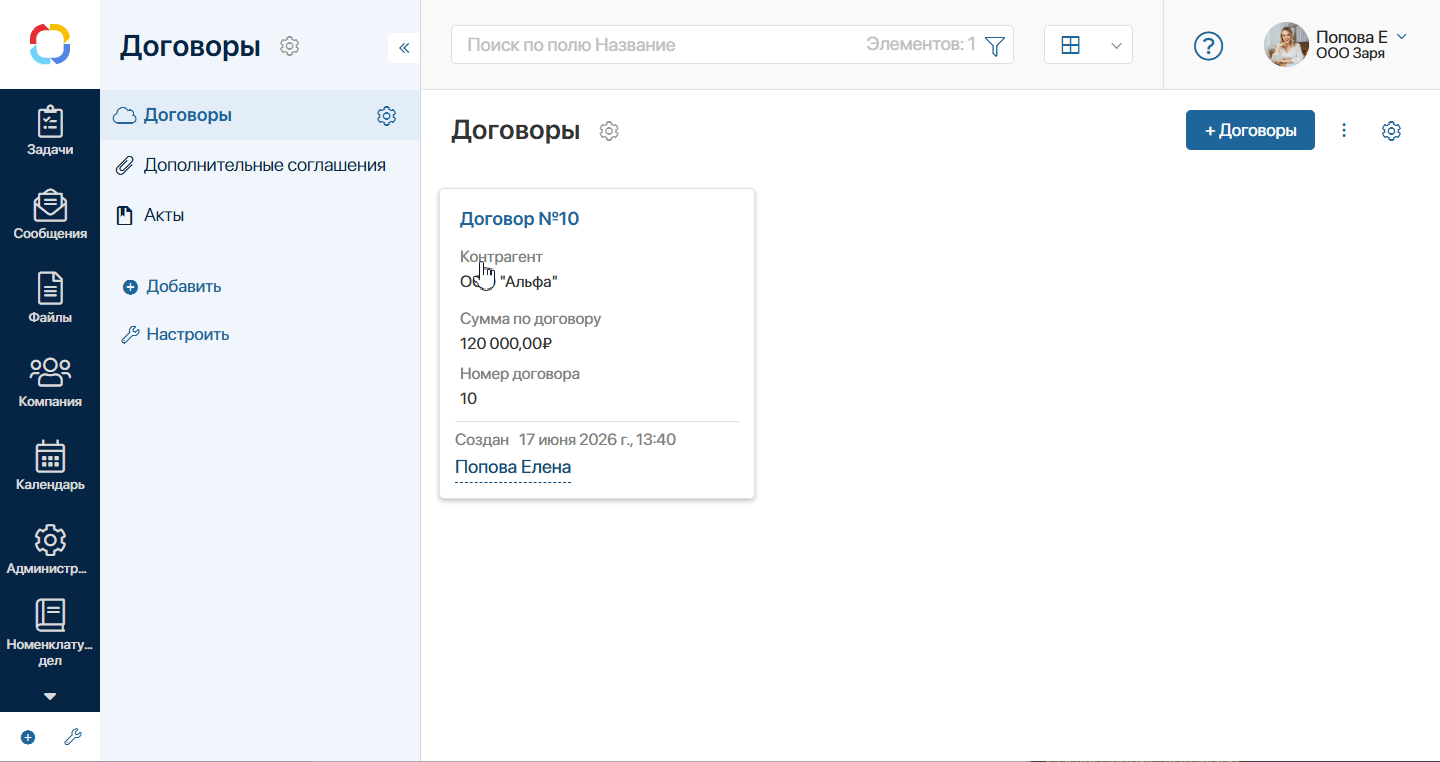Click the Элементов: 1 counter
1440x762 pixels.
point(920,45)
